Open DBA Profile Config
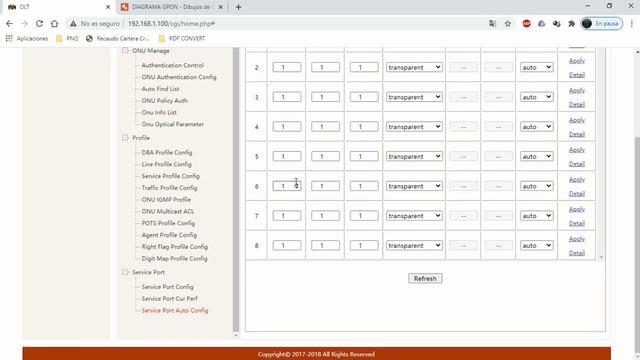Image resolution: width=640 pixels, height=360 pixels. tap(167, 152)
